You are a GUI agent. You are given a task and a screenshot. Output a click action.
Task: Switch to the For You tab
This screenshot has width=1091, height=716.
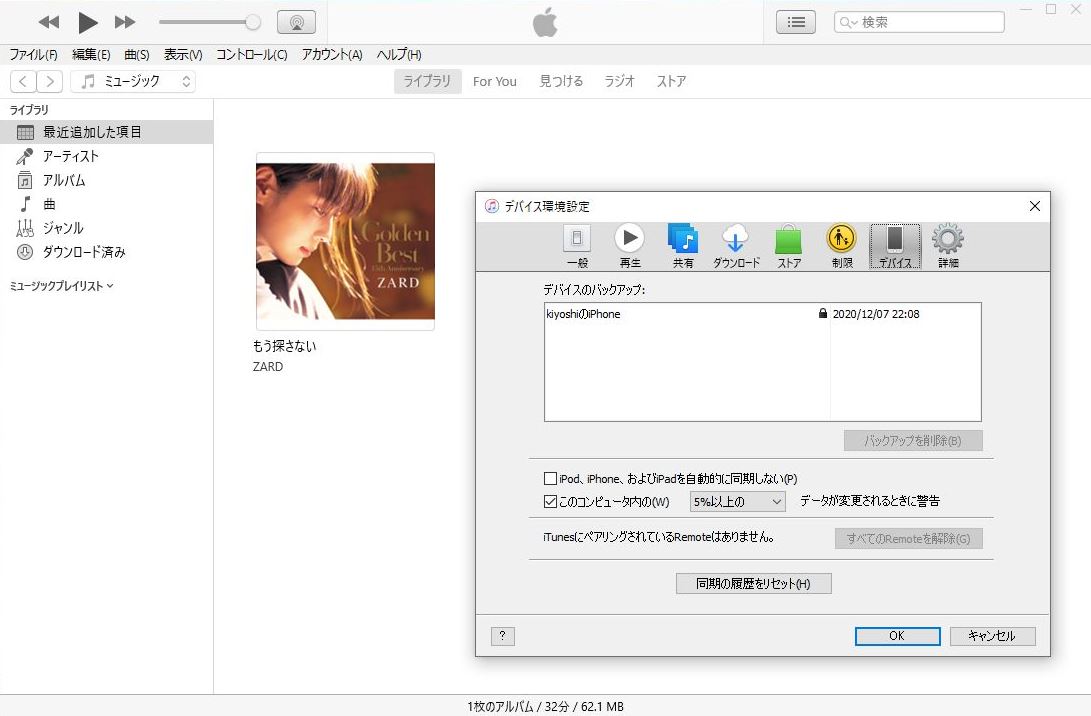tap(495, 81)
